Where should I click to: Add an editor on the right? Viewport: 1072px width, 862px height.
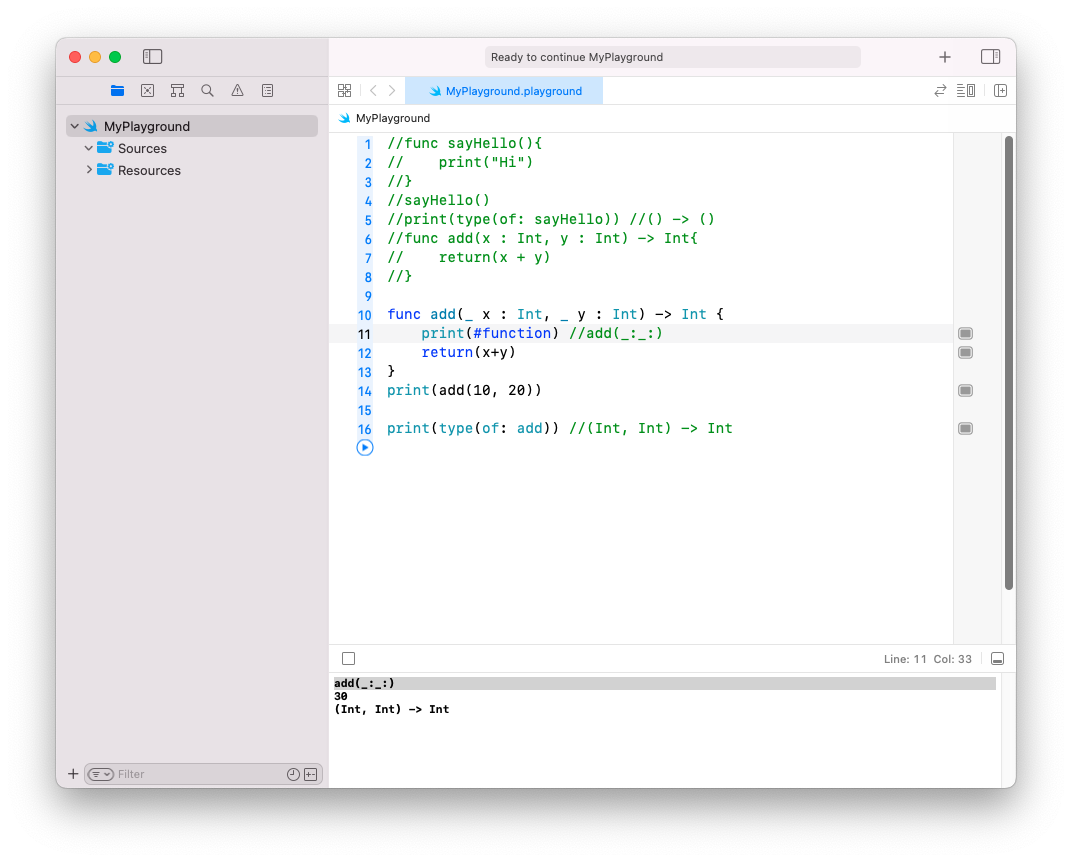pos(1000,90)
